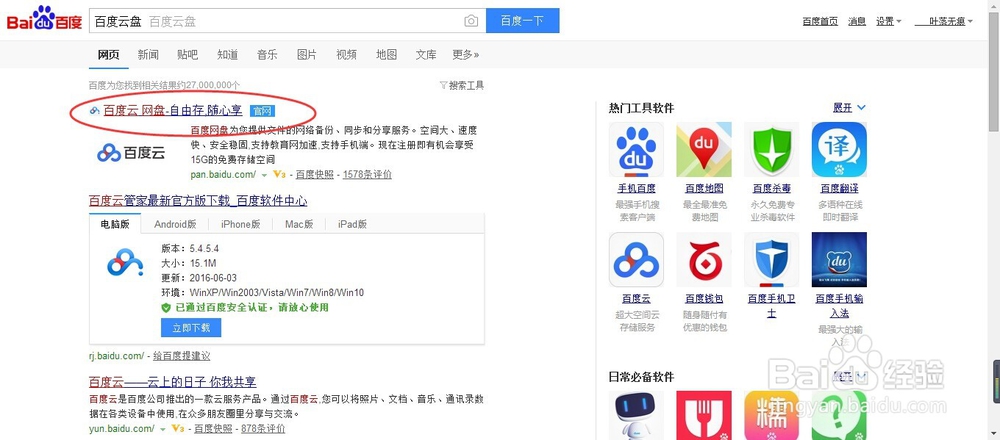Switch to the 图片 tab

307,54
